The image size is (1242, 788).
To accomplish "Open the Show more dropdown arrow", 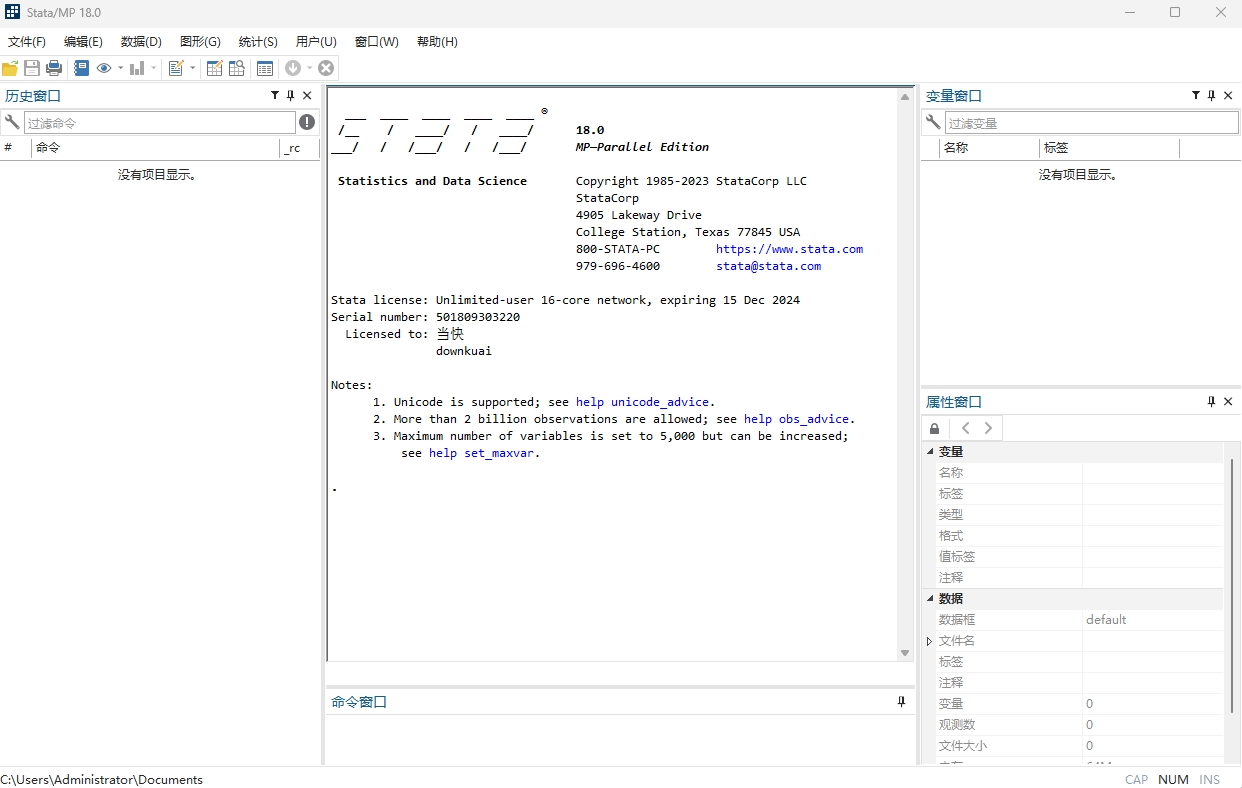I will 309,68.
